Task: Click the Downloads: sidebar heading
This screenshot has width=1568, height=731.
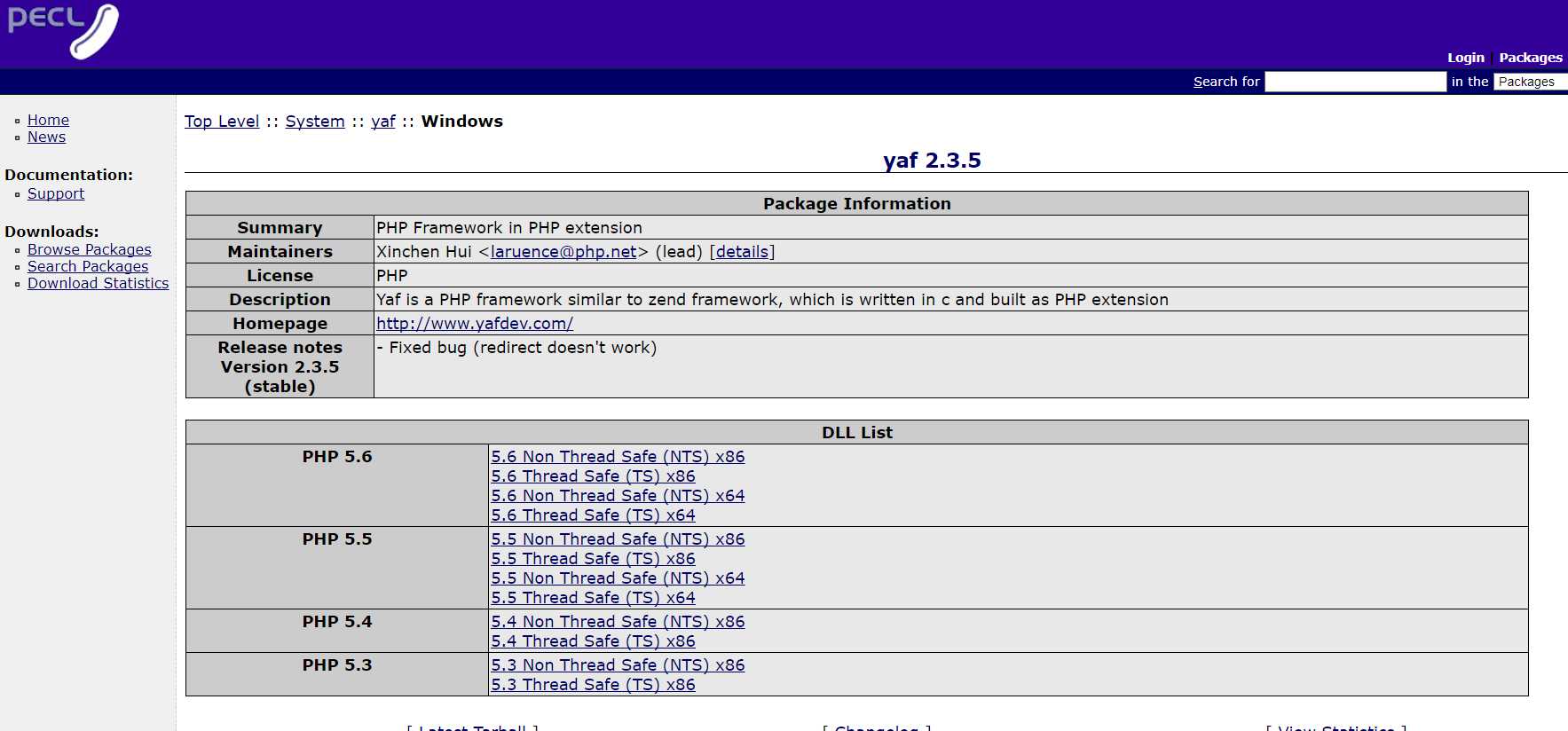Action: click(x=51, y=232)
